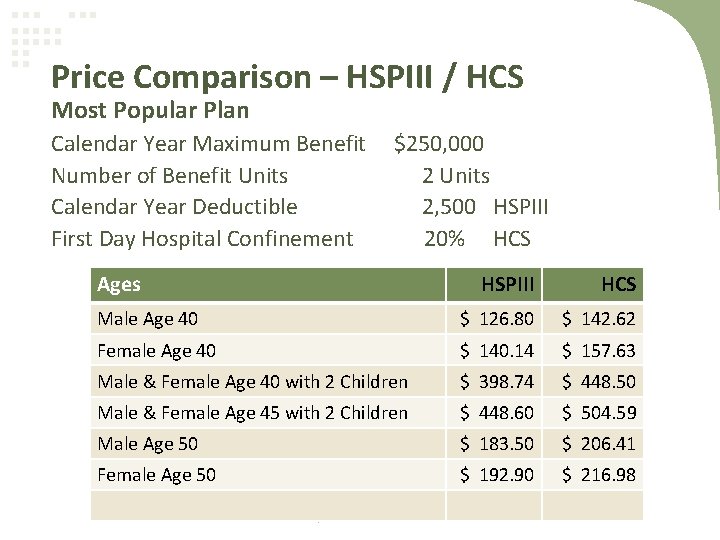Click the HSPIII column header in the table

coord(507,285)
